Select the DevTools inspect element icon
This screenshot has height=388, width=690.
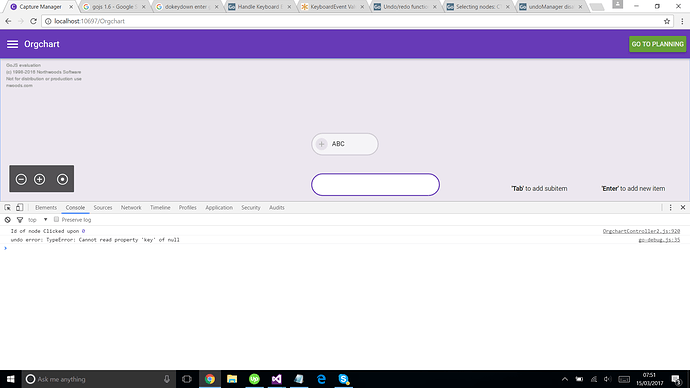(7, 208)
